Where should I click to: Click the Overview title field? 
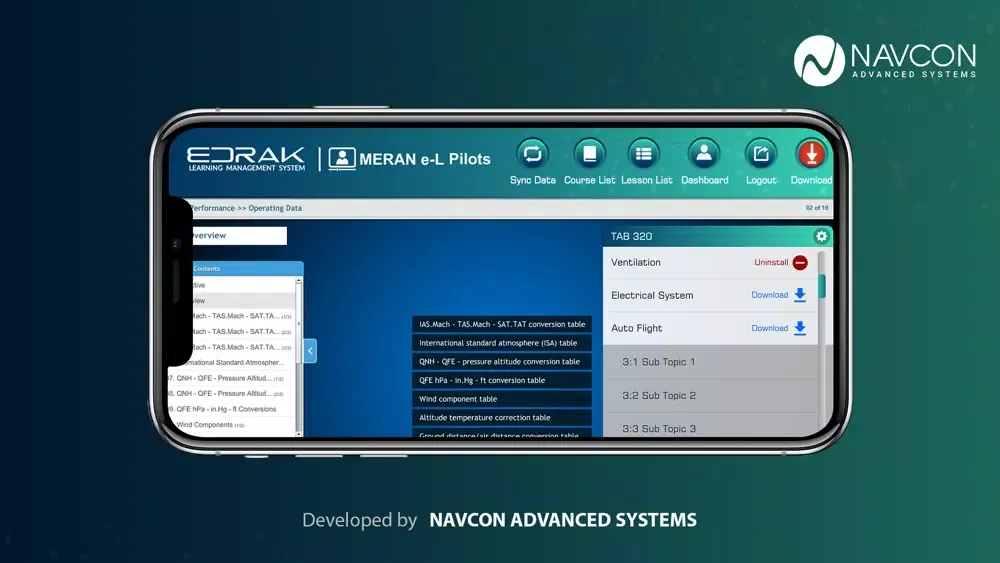(x=240, y=235)
